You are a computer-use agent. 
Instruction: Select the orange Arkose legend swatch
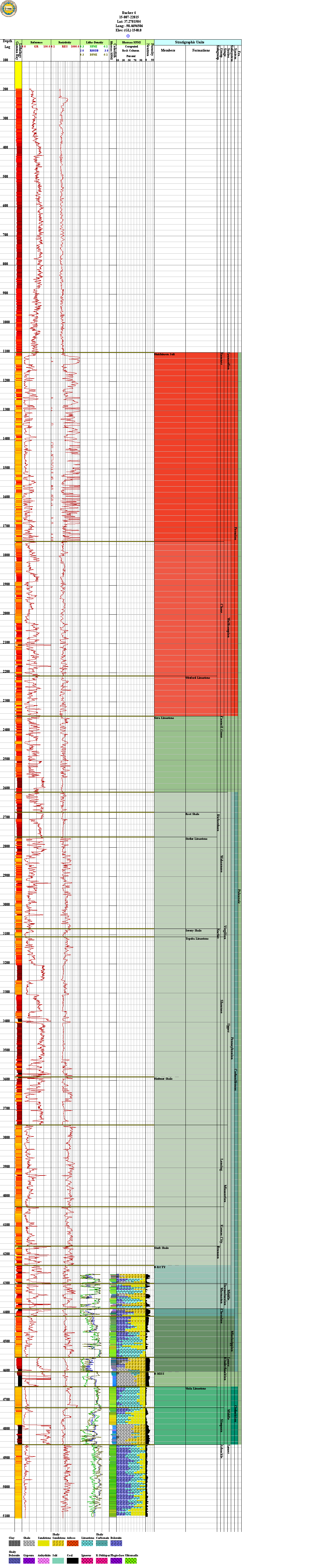point(73,1543)
